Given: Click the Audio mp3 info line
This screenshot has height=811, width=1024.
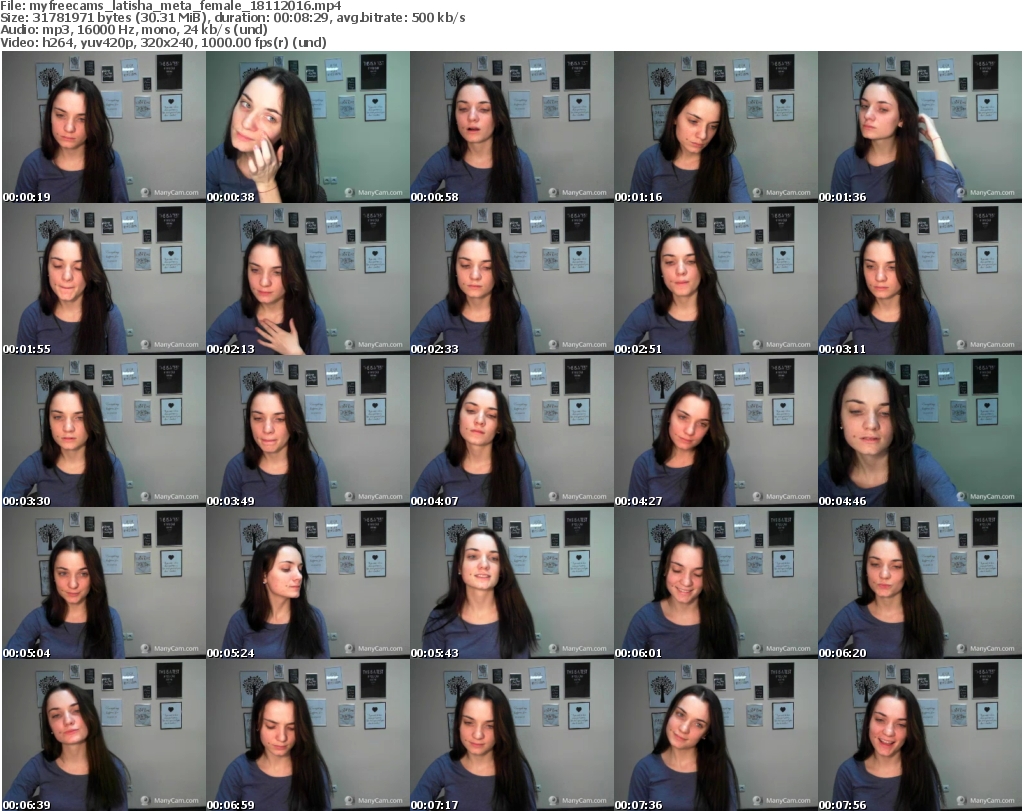Looking at the screenshot, I should pos(134,30).
